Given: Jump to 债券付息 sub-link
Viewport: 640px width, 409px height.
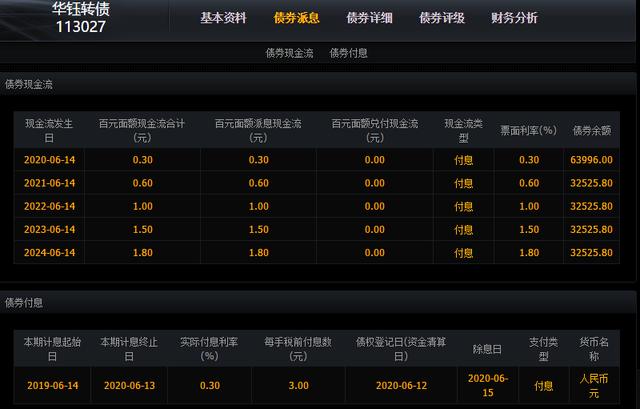Looking at the screenshot, I should click(349, 53).
